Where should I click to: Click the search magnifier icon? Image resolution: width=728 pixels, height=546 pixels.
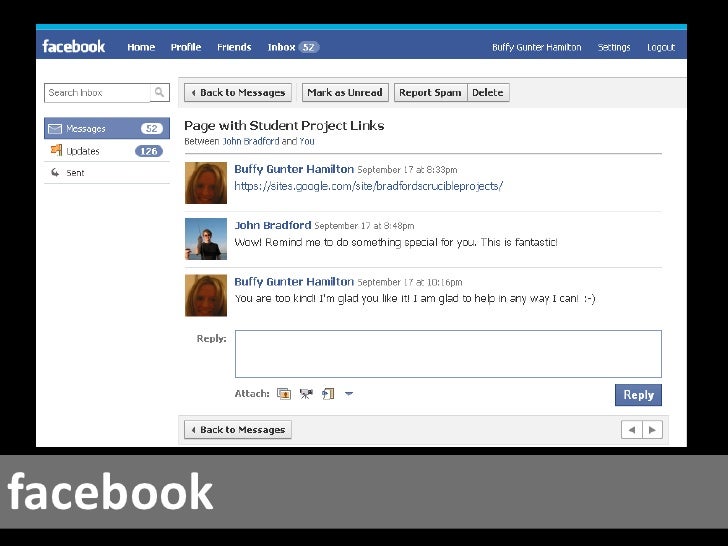pos(159,92)
